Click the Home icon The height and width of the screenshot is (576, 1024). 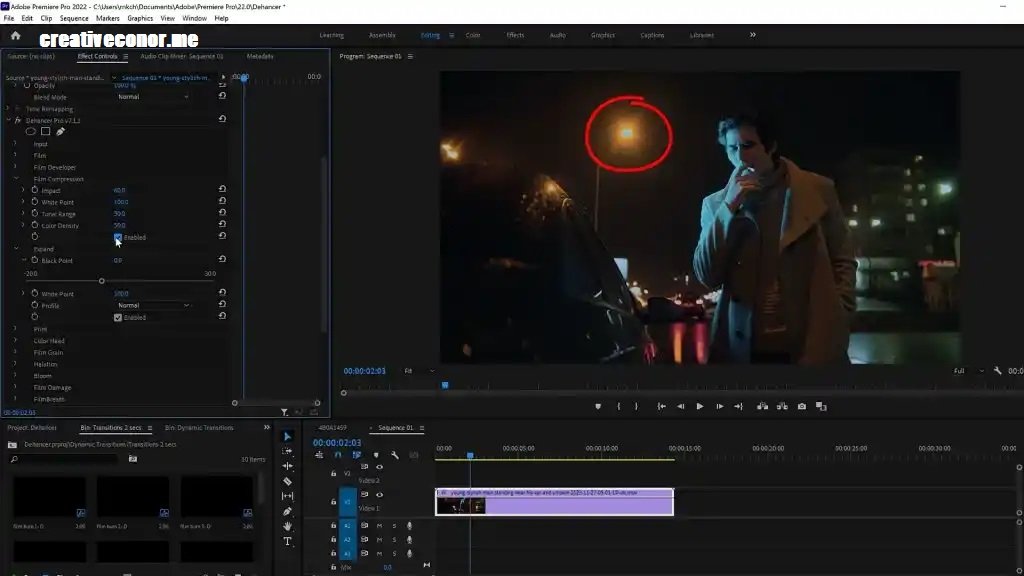(x=16, y=36)
